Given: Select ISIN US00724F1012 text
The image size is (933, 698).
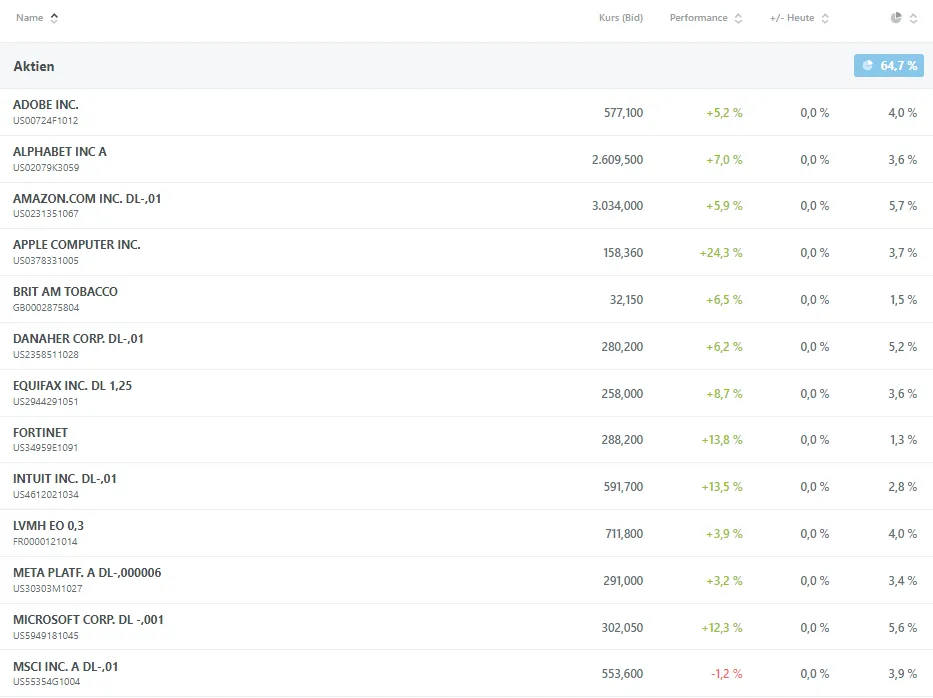Looking at the screenshot, I should pyautogui.click(x=45, y=121).
